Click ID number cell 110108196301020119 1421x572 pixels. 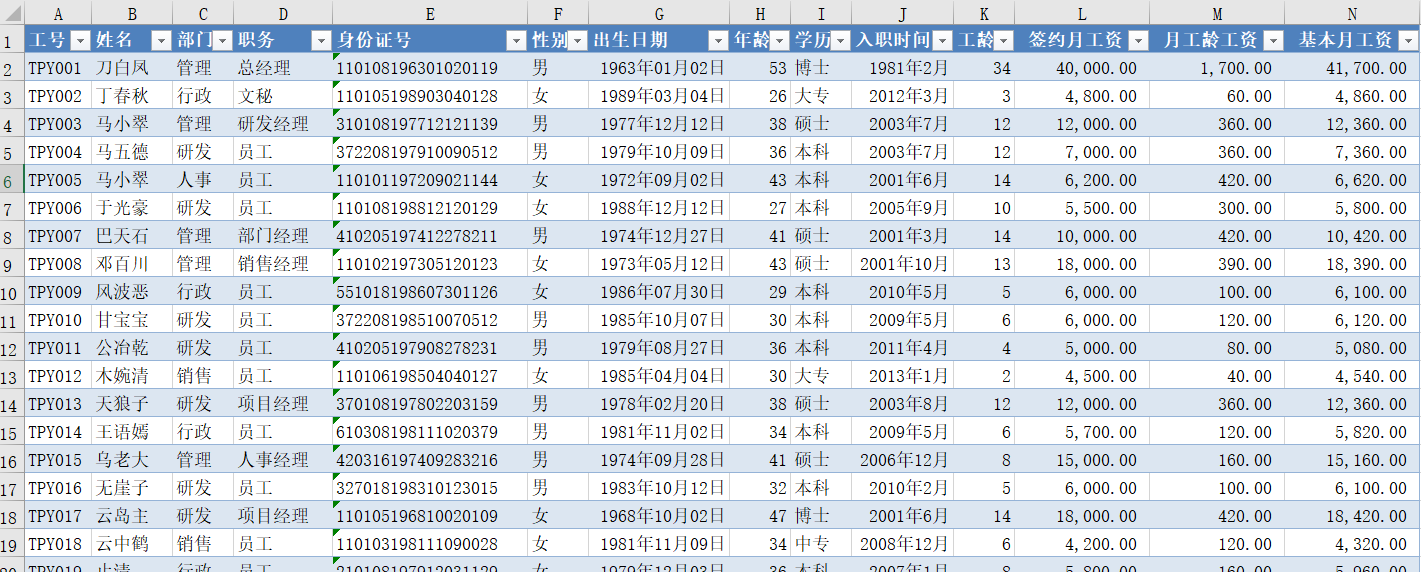(x=430, y=69)
